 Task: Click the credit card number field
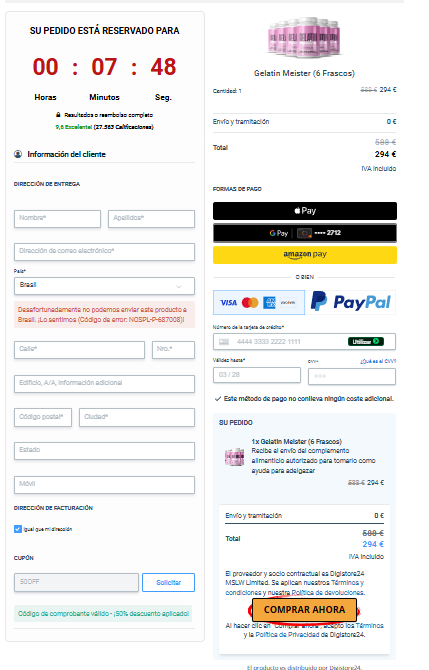[x=304, y=341]
